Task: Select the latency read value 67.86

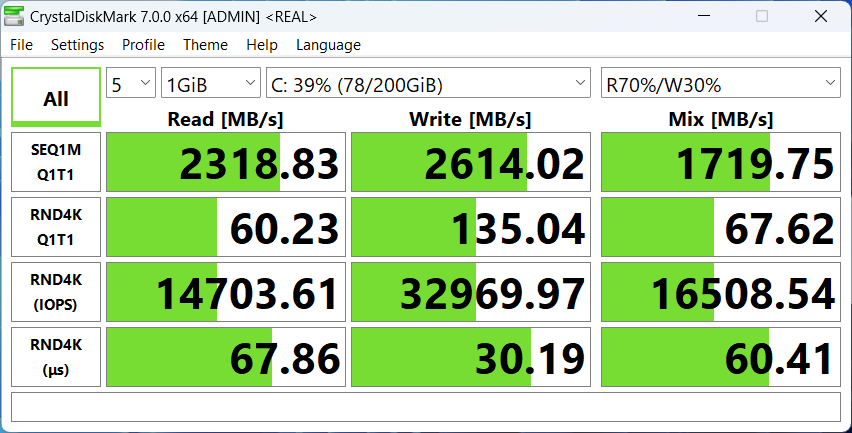Action: (225, 357)
